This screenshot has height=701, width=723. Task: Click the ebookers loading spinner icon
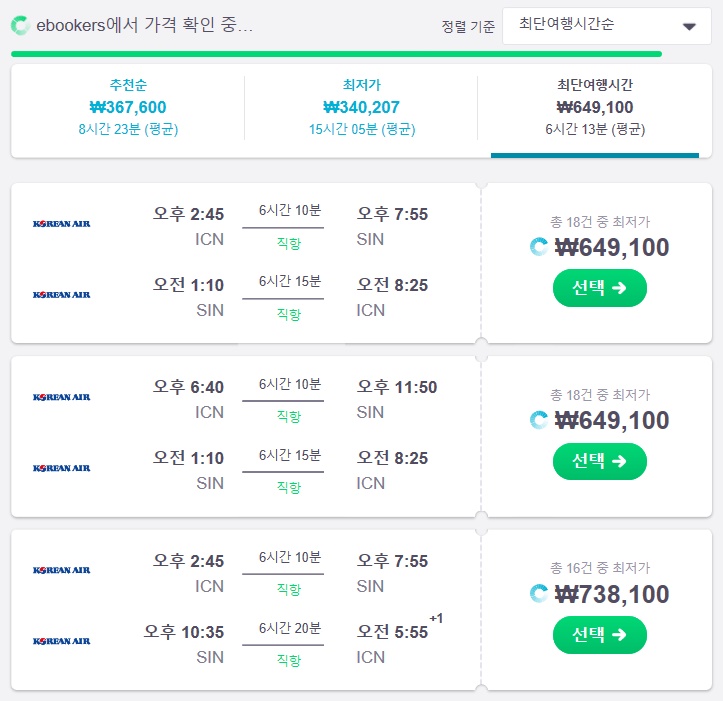(x=20, y=25)
